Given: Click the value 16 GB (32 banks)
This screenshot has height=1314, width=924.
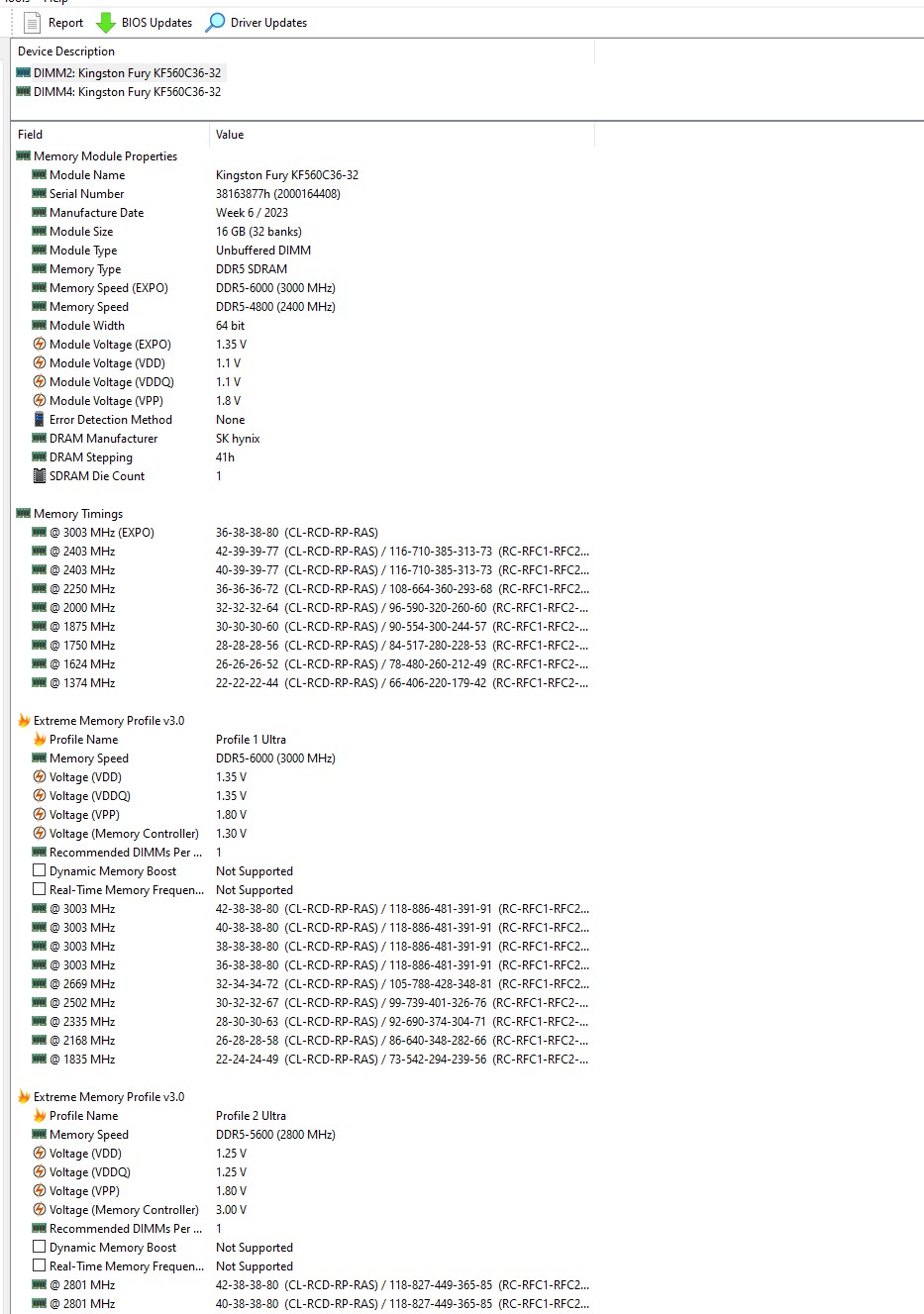Looking at the screenshot, I should (x=259, y=232).
